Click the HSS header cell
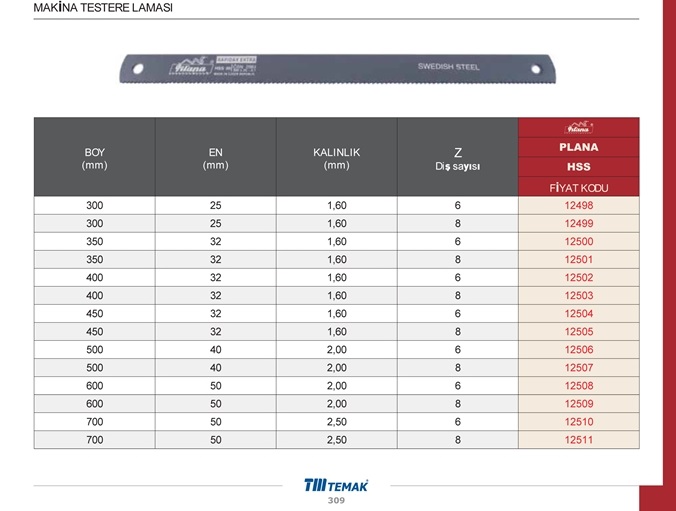The height and width of the screenshot is (511, 676). [x=578, y=166]
